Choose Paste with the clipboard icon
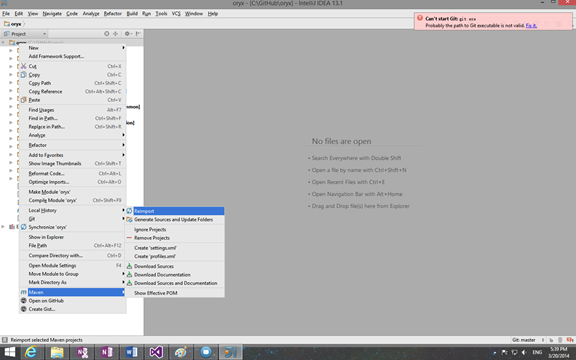Viewport: 576px width, 360px height. (72, 100)
